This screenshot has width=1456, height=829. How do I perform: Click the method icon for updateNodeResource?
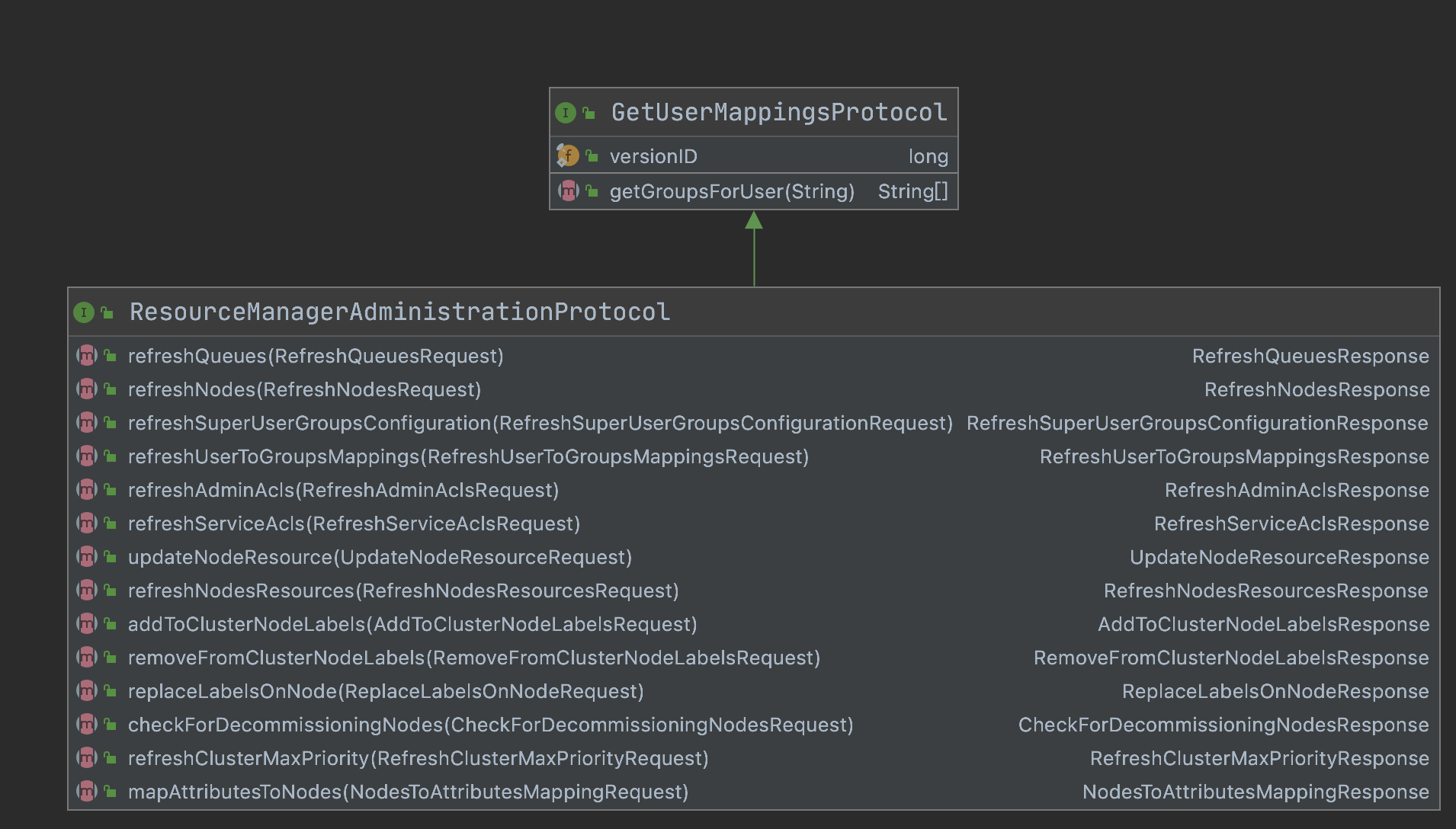[x=87, y=556]
